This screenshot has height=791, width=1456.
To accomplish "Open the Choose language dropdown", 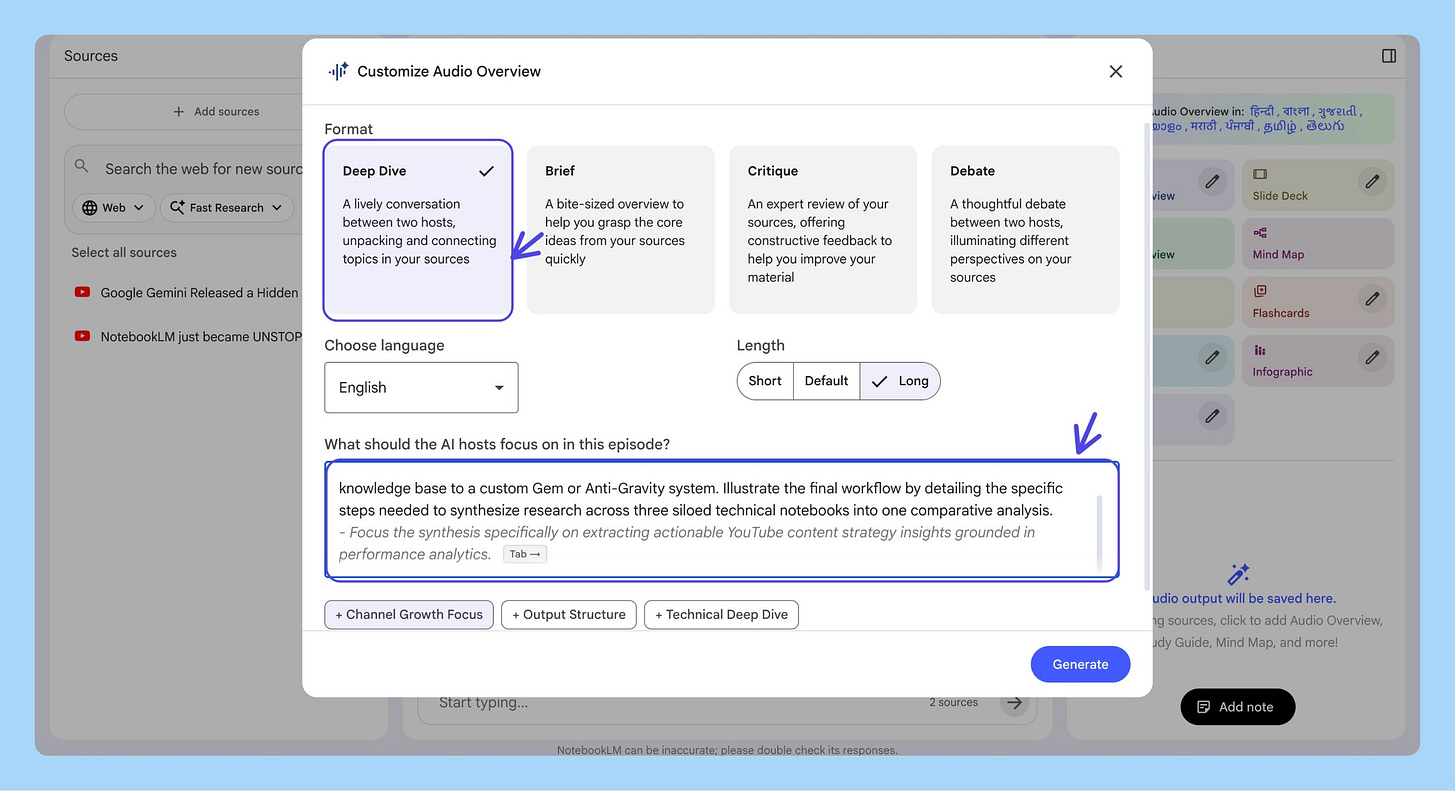I will pyautogui.click(x=421, y=387).
